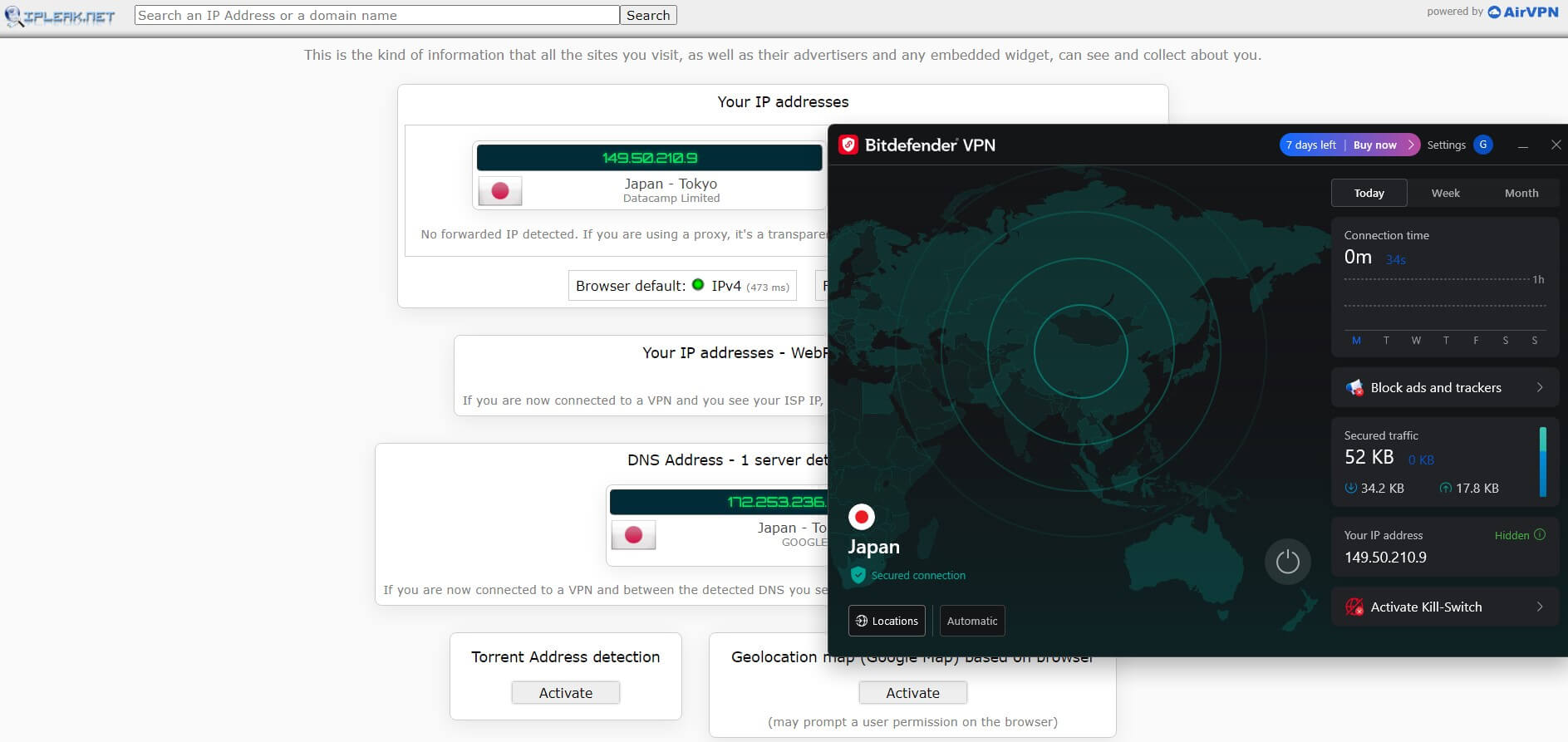This screenshot has width=1568, height=742.
Task: Click the Kill-Switch icon
Action: [x=1354, y=607]
